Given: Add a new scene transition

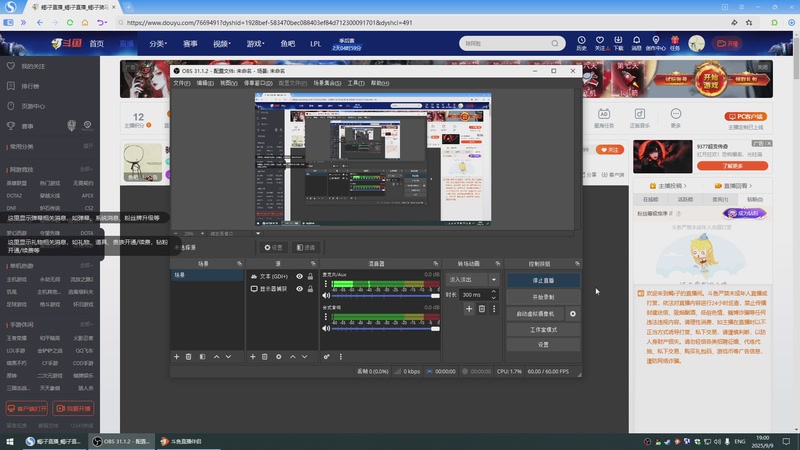Looking at the screenshot, I should pyautogui.click(x=469, y=309).
